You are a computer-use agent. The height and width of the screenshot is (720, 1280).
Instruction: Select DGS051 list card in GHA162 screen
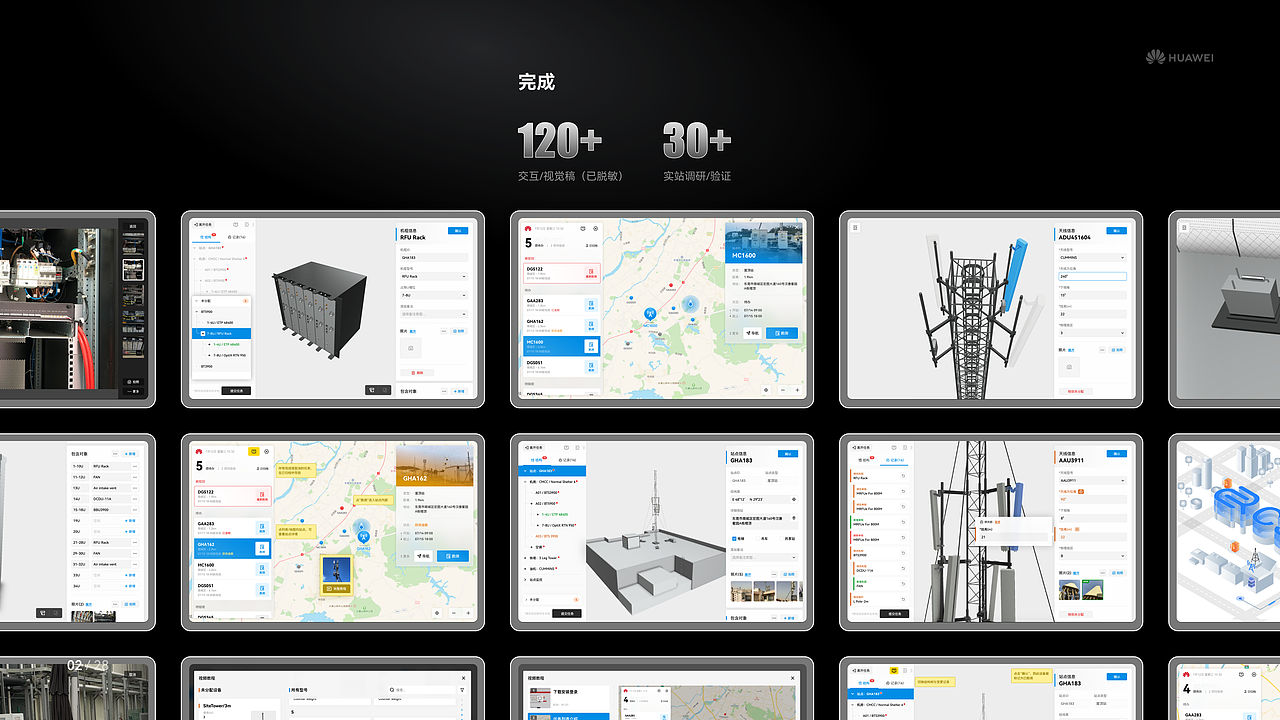(233, 590)
